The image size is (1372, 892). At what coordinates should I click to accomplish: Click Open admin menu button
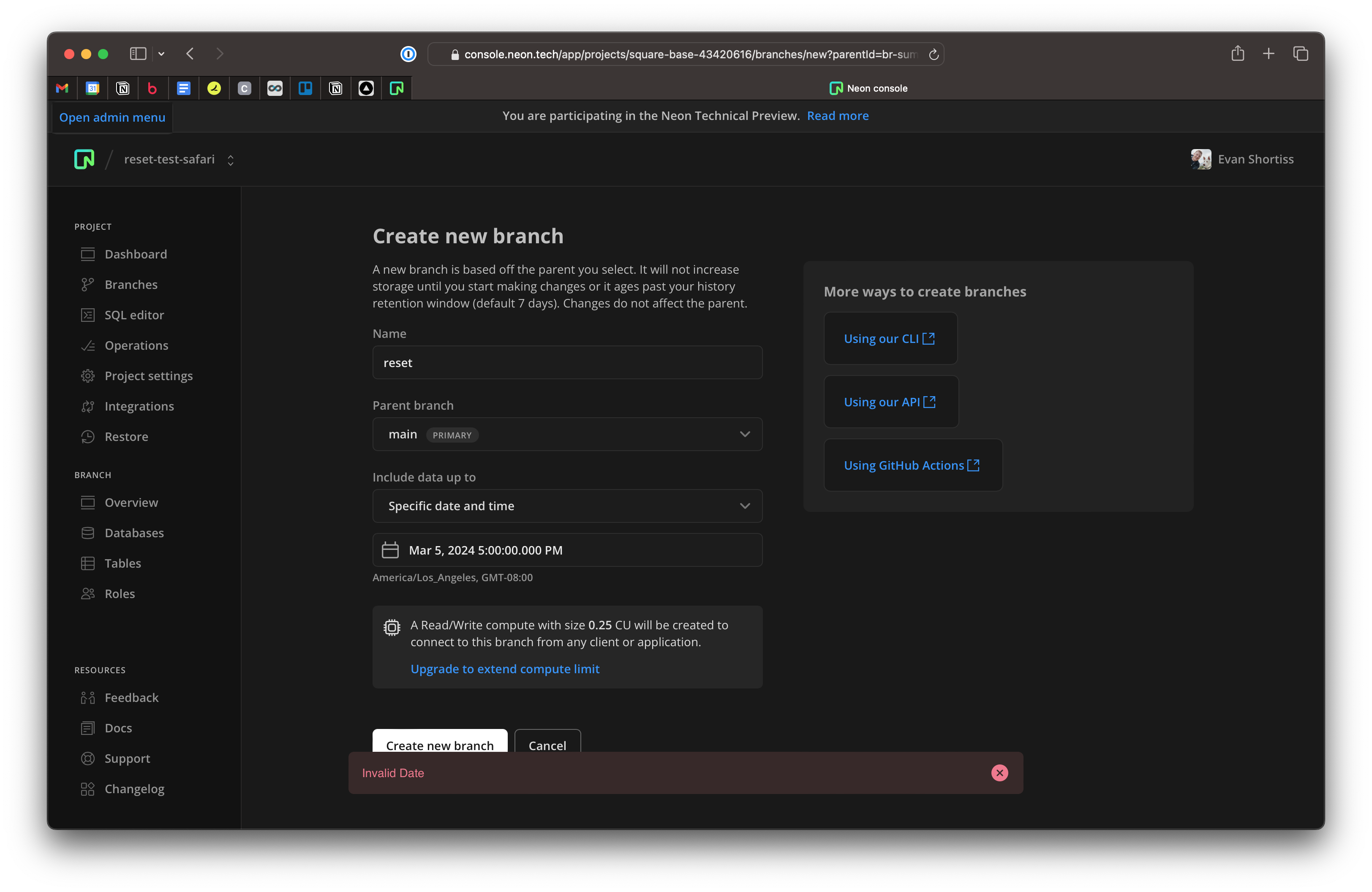(112, 117)
